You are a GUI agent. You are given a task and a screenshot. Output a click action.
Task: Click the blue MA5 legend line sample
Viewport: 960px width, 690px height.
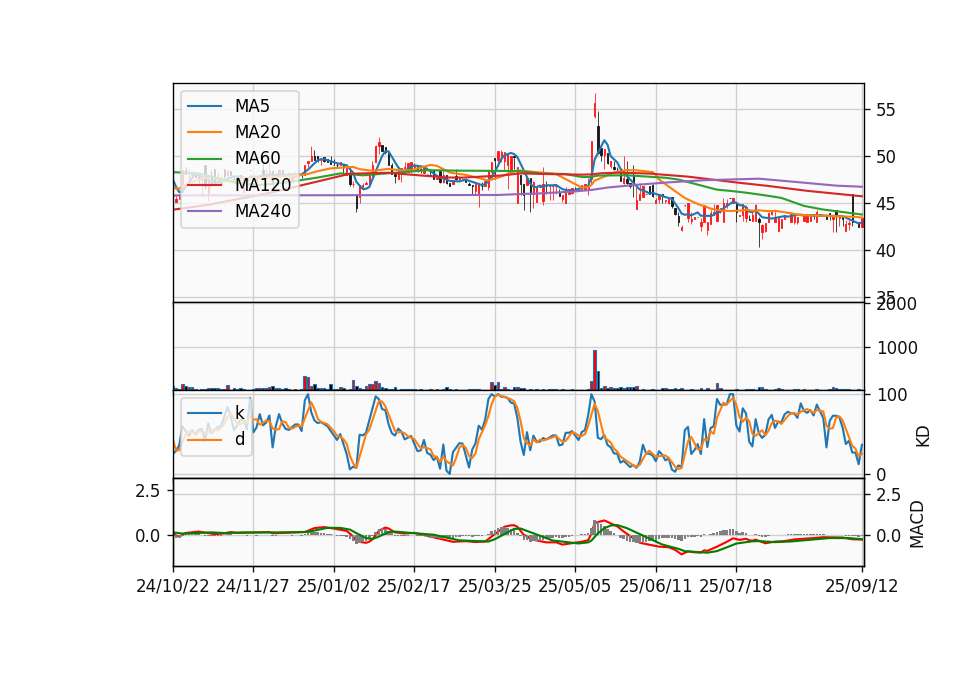[x=204, y=107]
